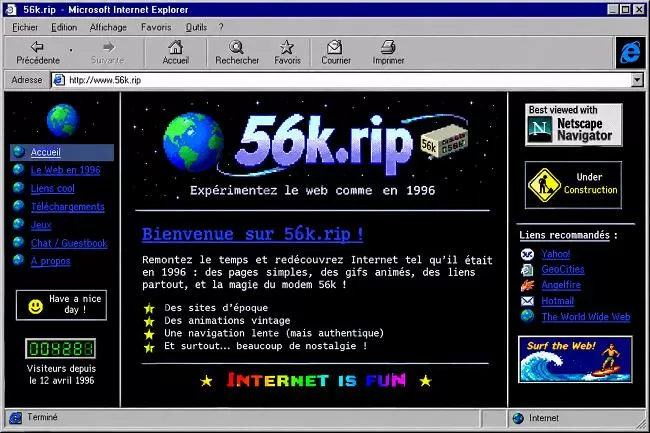Screen dimensions: 650x433
Task: Click the globe icon beside The World Wide Web
Action: coord(527,316)
